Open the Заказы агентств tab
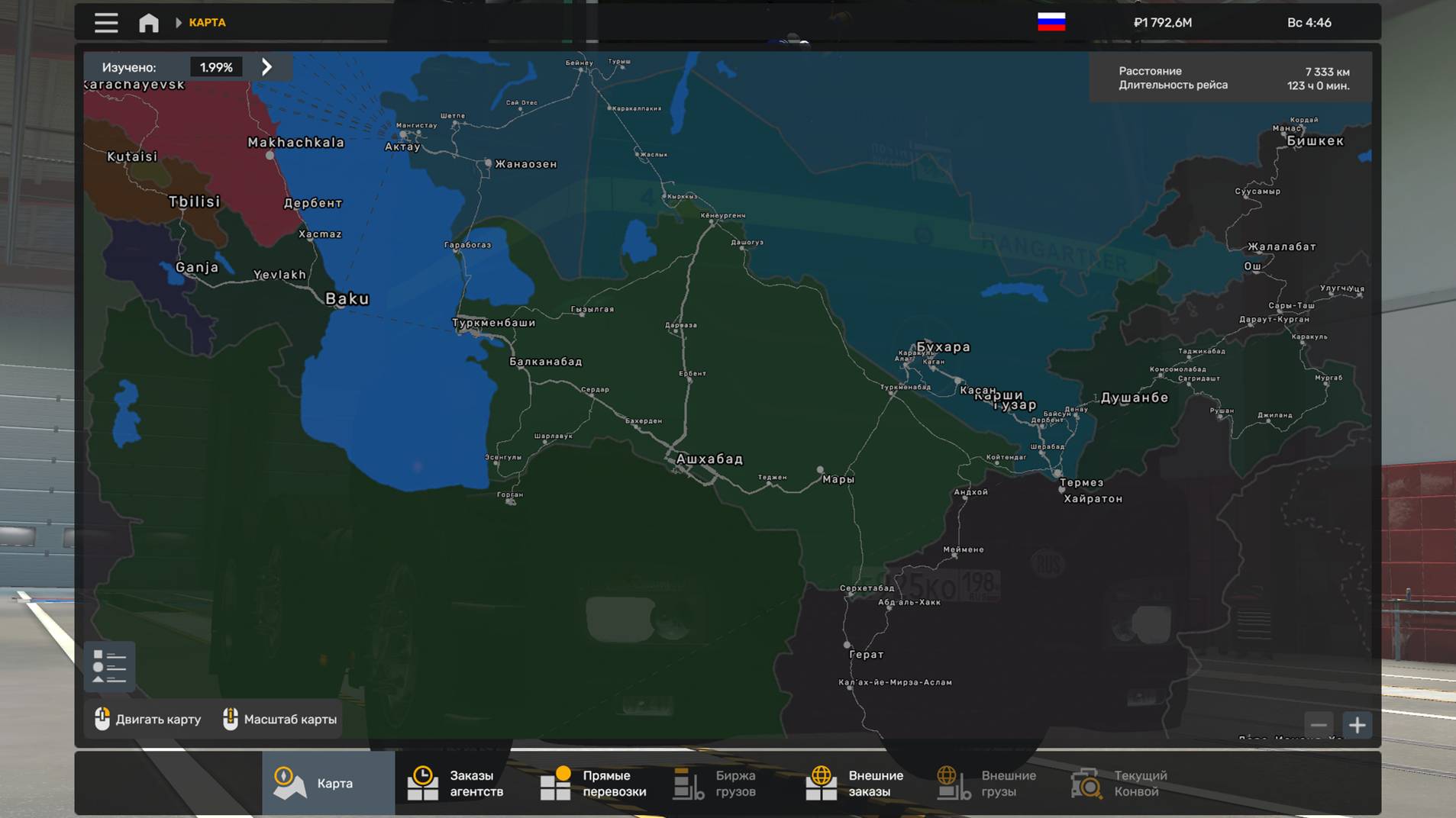 [x=461, y=783]
